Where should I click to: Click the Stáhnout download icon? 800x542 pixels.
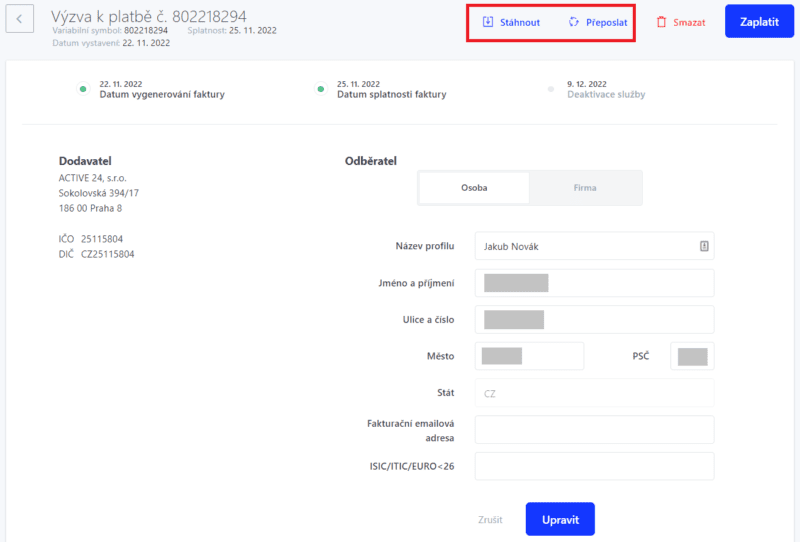point(488,21)
